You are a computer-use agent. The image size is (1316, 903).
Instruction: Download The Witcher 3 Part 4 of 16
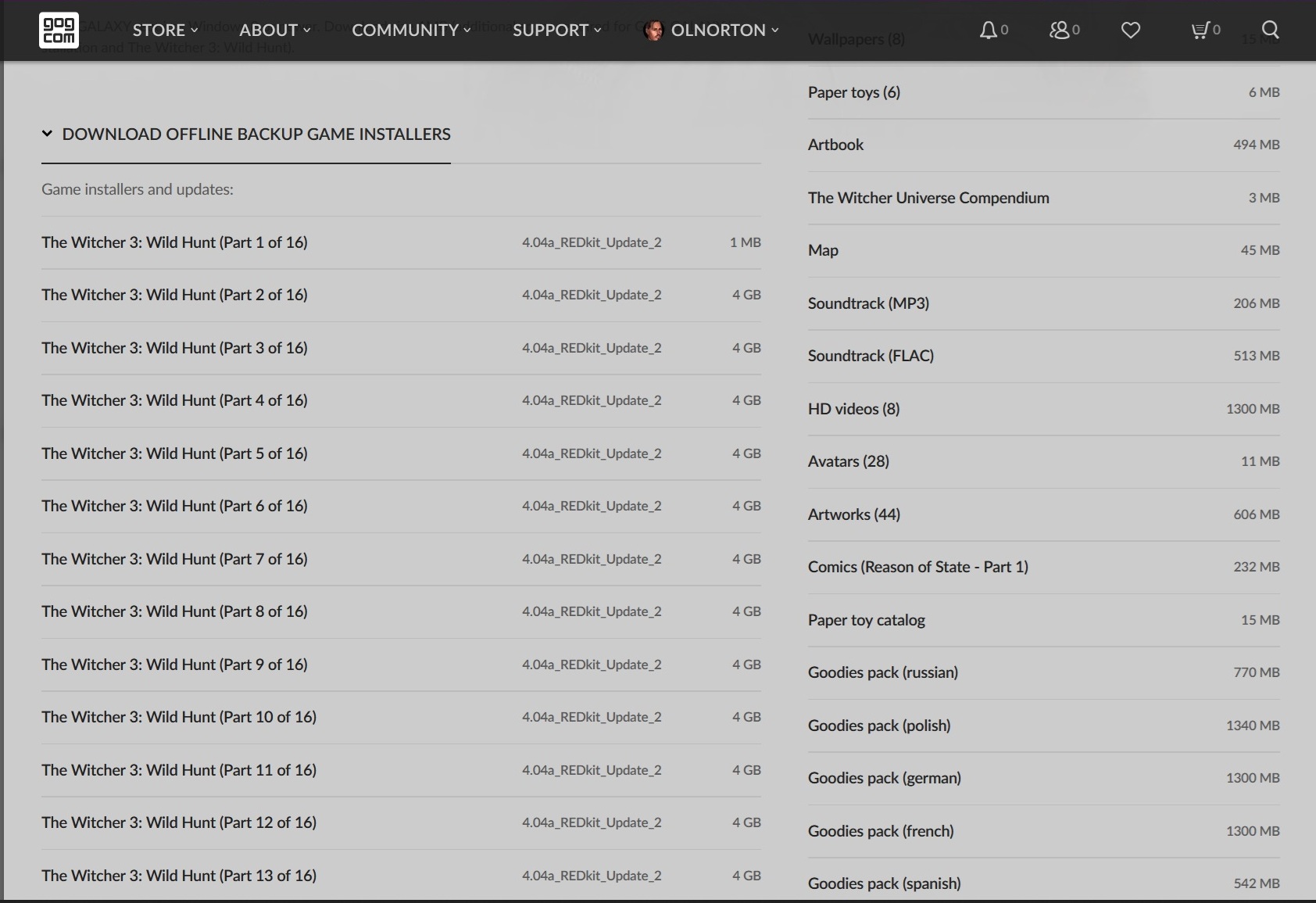[401, 400]
